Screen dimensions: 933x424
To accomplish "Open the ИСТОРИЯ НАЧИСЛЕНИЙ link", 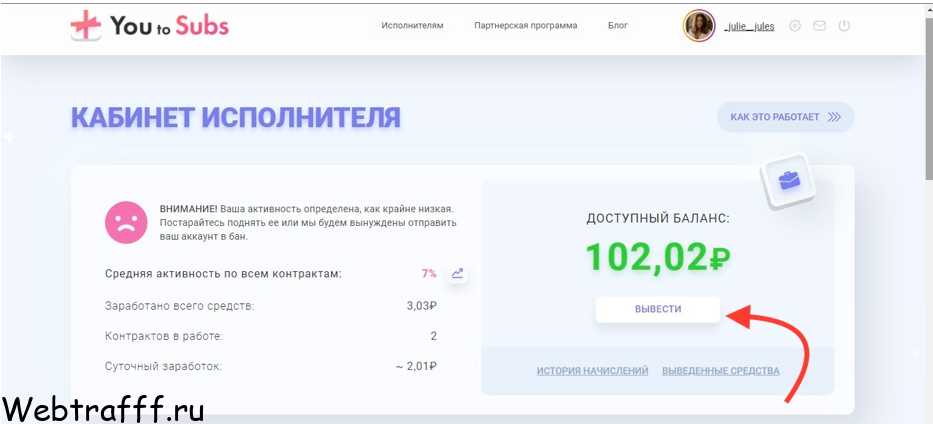I will tap(592, 371).
